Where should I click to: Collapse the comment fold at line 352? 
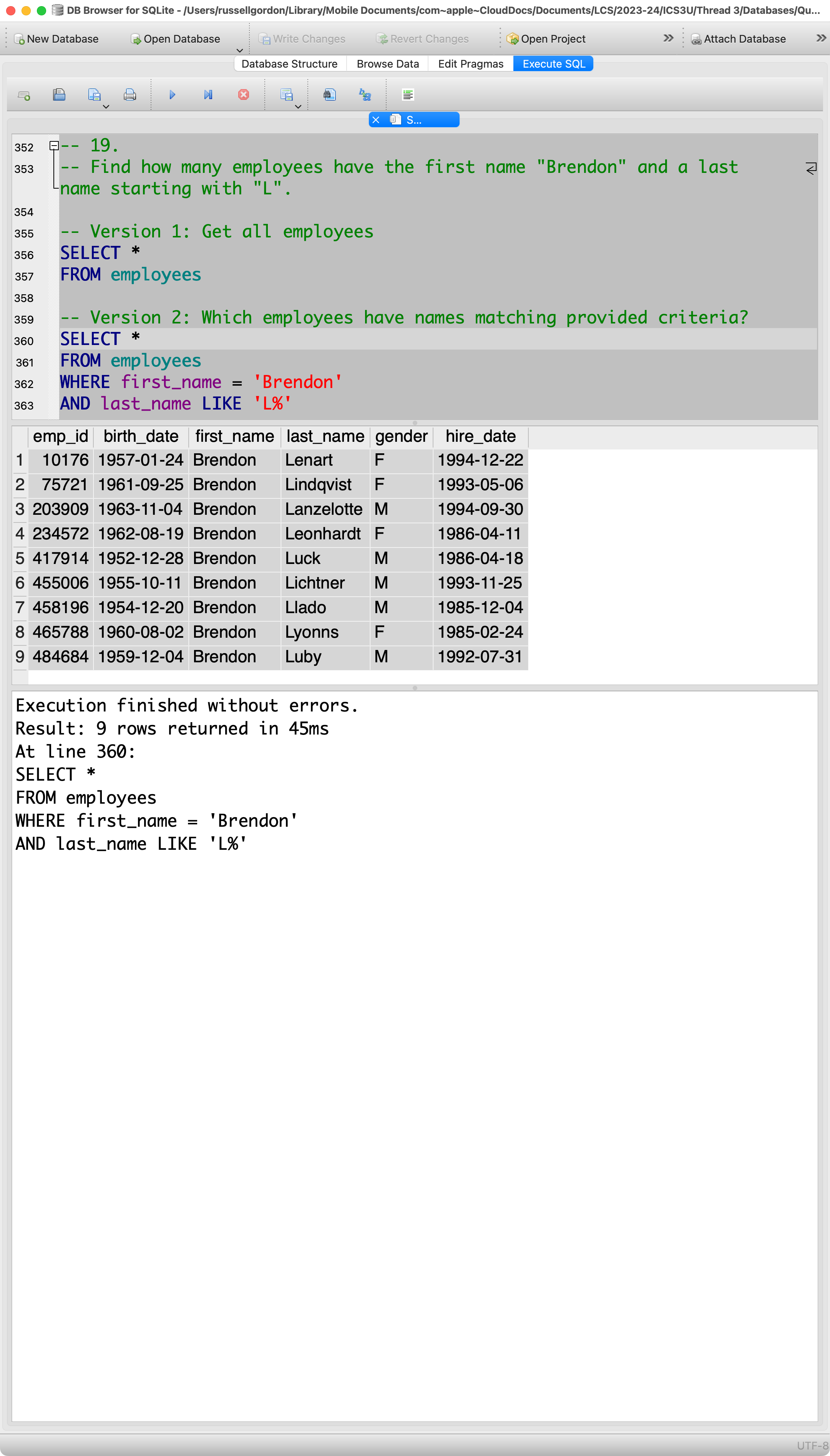[x=53, y=146]
